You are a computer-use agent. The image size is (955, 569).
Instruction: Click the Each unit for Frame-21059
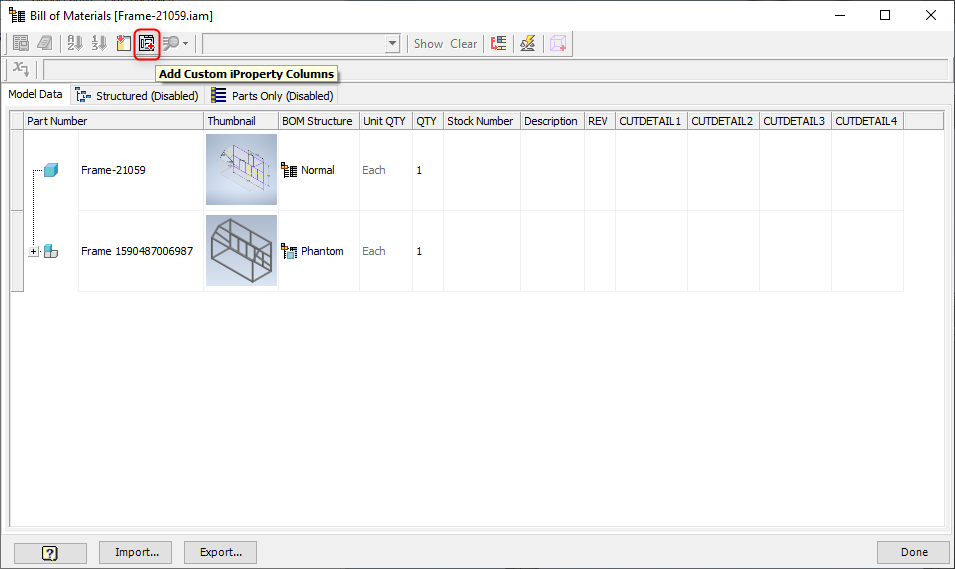coord(374,170)
